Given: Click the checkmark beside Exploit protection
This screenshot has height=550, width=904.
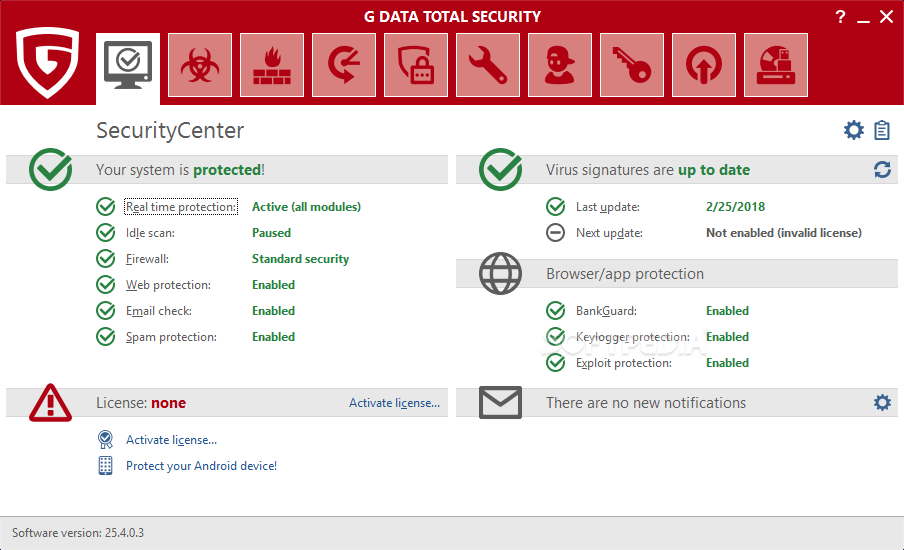Looking at the screenshot, I should (x=555, y=362).
